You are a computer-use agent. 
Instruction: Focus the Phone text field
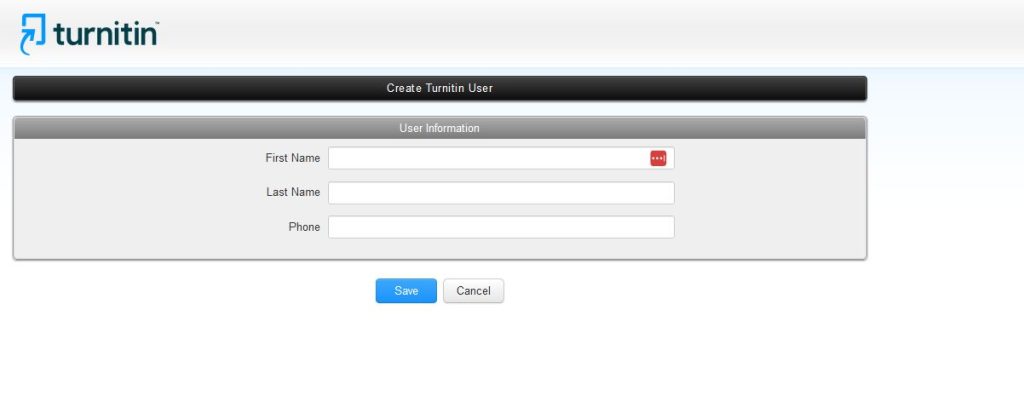[501, 227]
